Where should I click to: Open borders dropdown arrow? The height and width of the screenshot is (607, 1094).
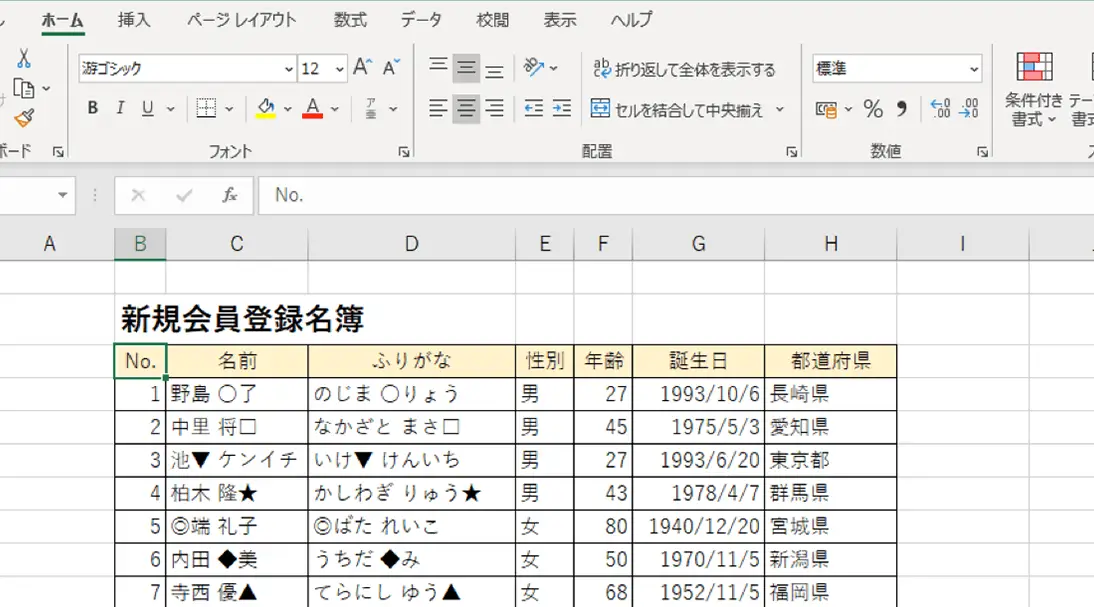[229, 109]
